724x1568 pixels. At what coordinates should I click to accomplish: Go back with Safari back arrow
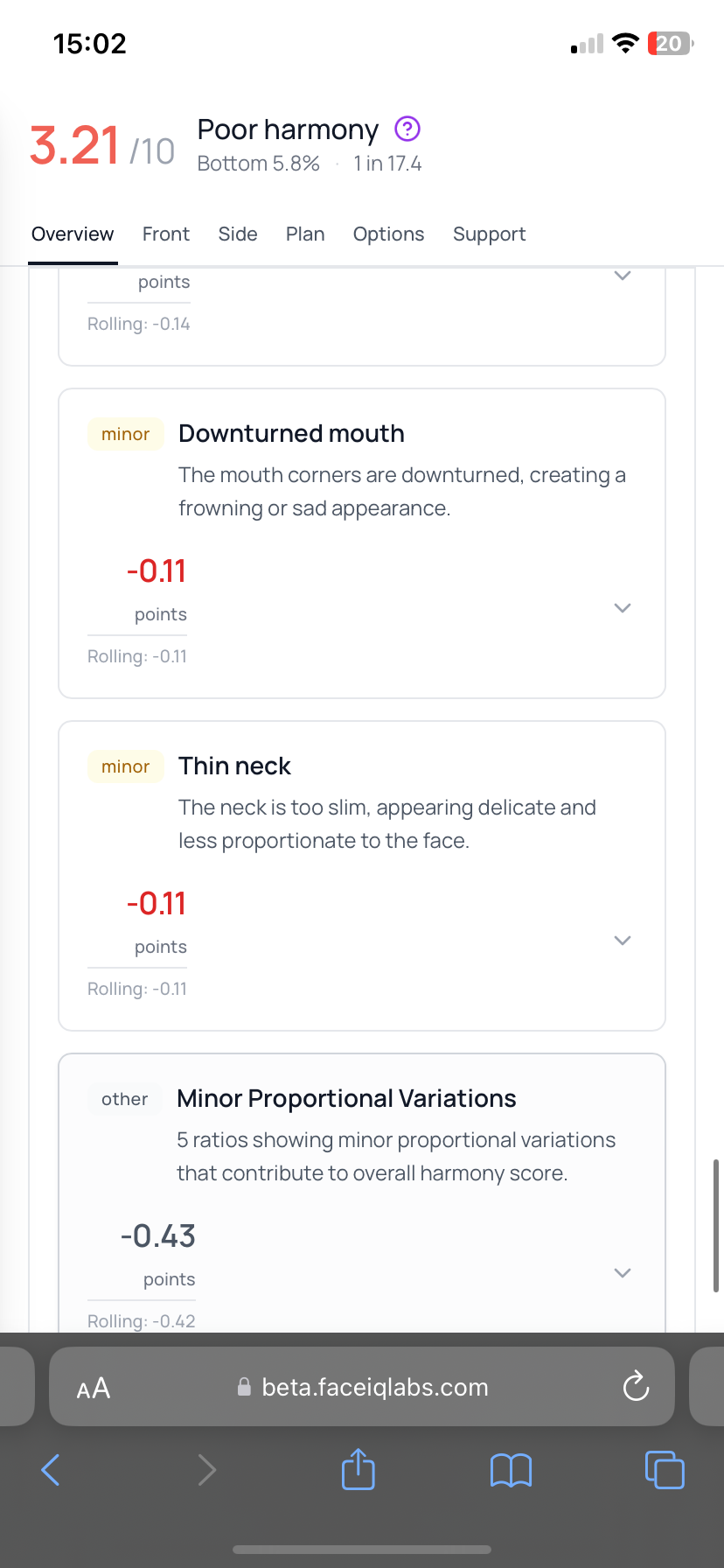(x=51, y=1469)
